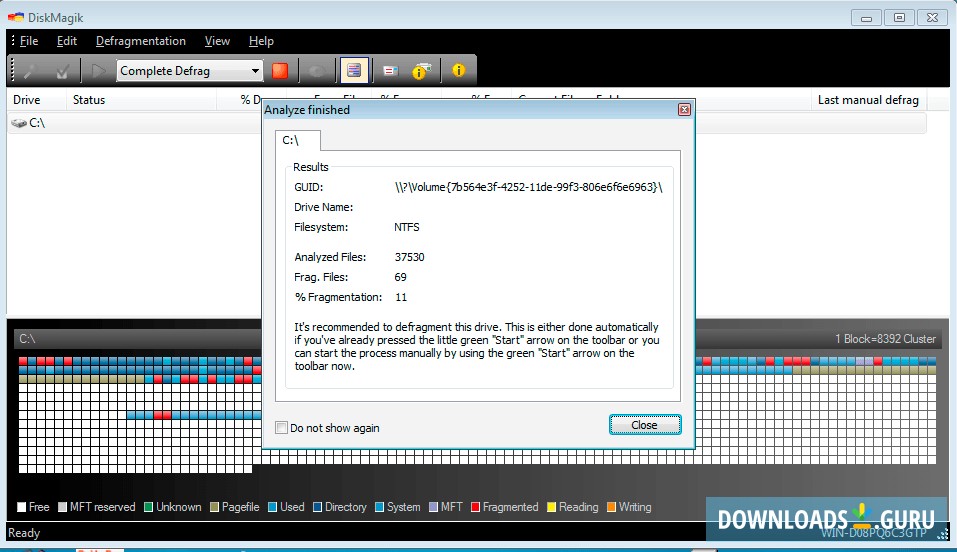Click the red-blue message card toolbar icon

[x=390, y=71]
